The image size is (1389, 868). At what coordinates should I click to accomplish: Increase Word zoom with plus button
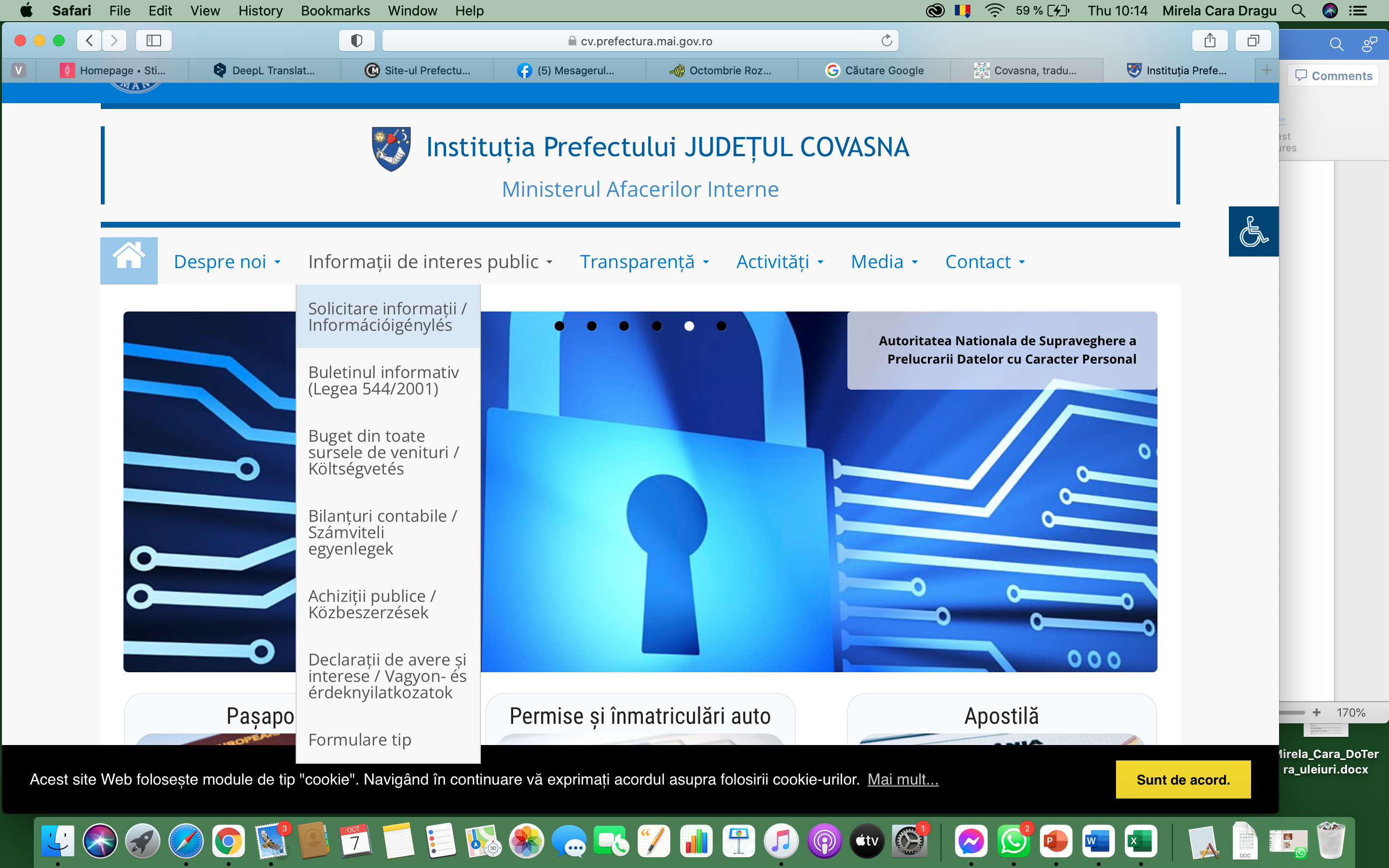click(1316, 712)
